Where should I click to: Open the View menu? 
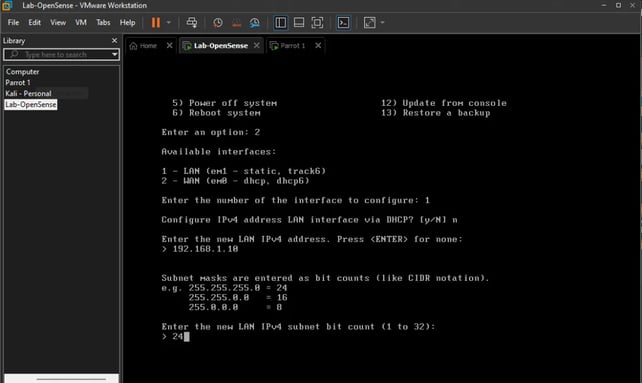pos(58,23)
